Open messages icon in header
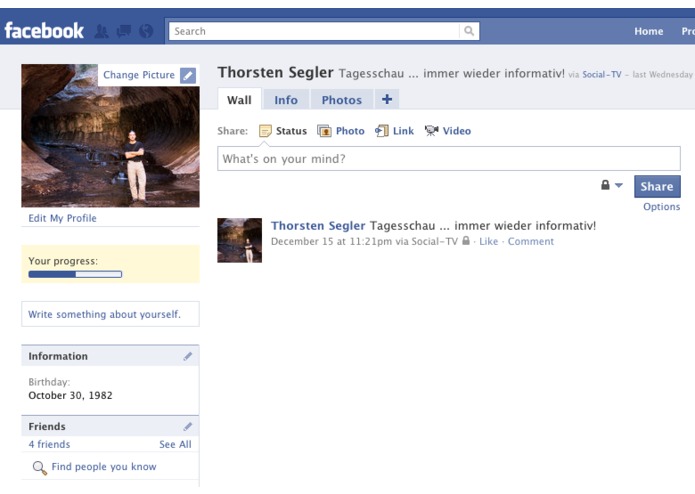 [x=124, y=31]
